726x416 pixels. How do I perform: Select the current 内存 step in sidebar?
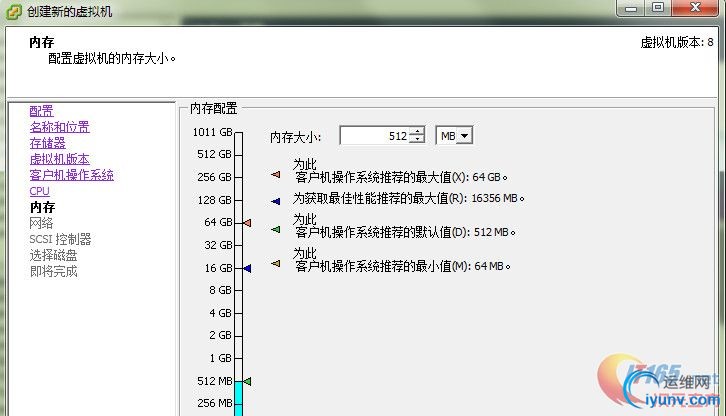42,207
